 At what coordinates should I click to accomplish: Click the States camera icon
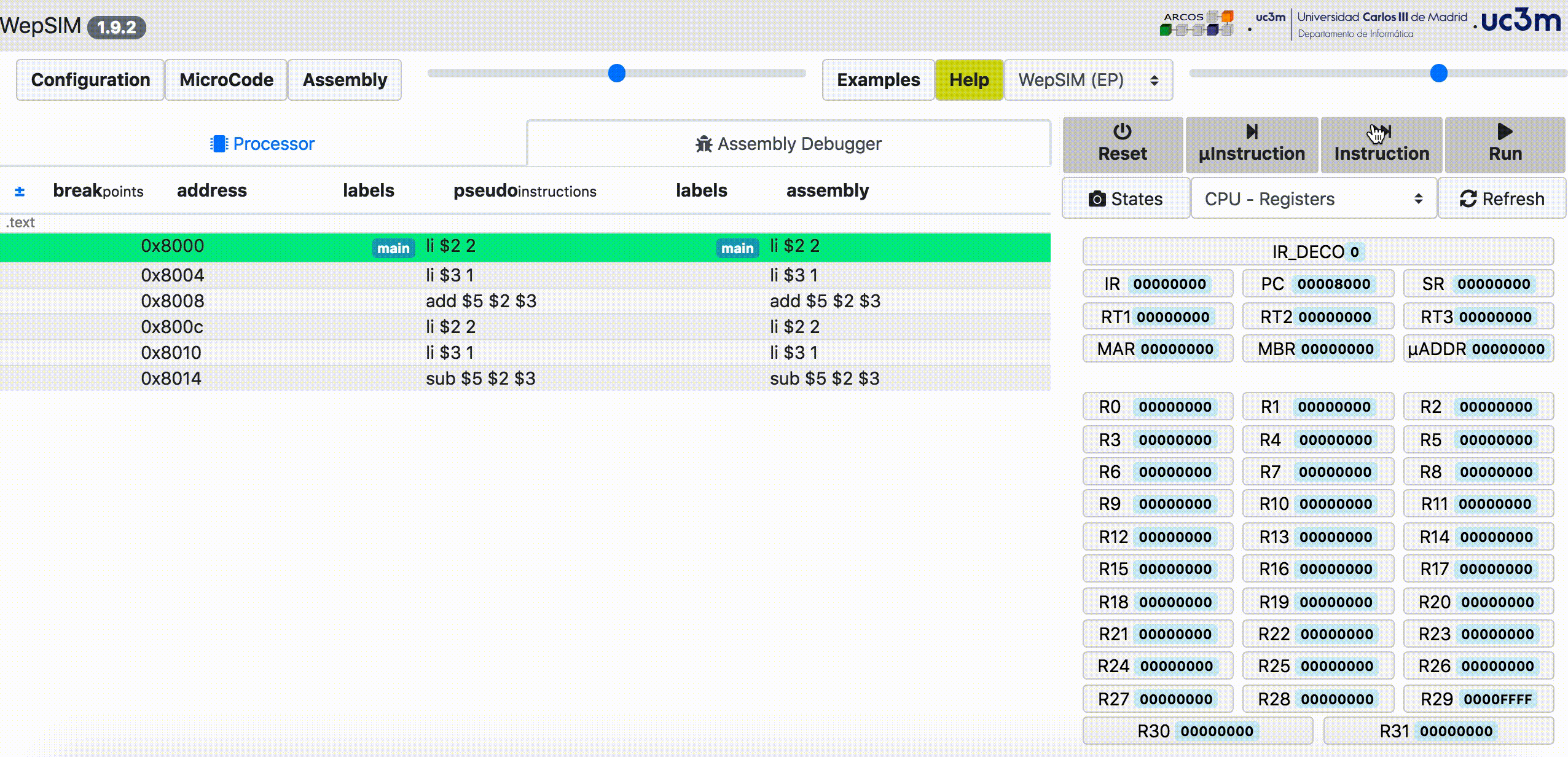click(x=1097, y=199)
